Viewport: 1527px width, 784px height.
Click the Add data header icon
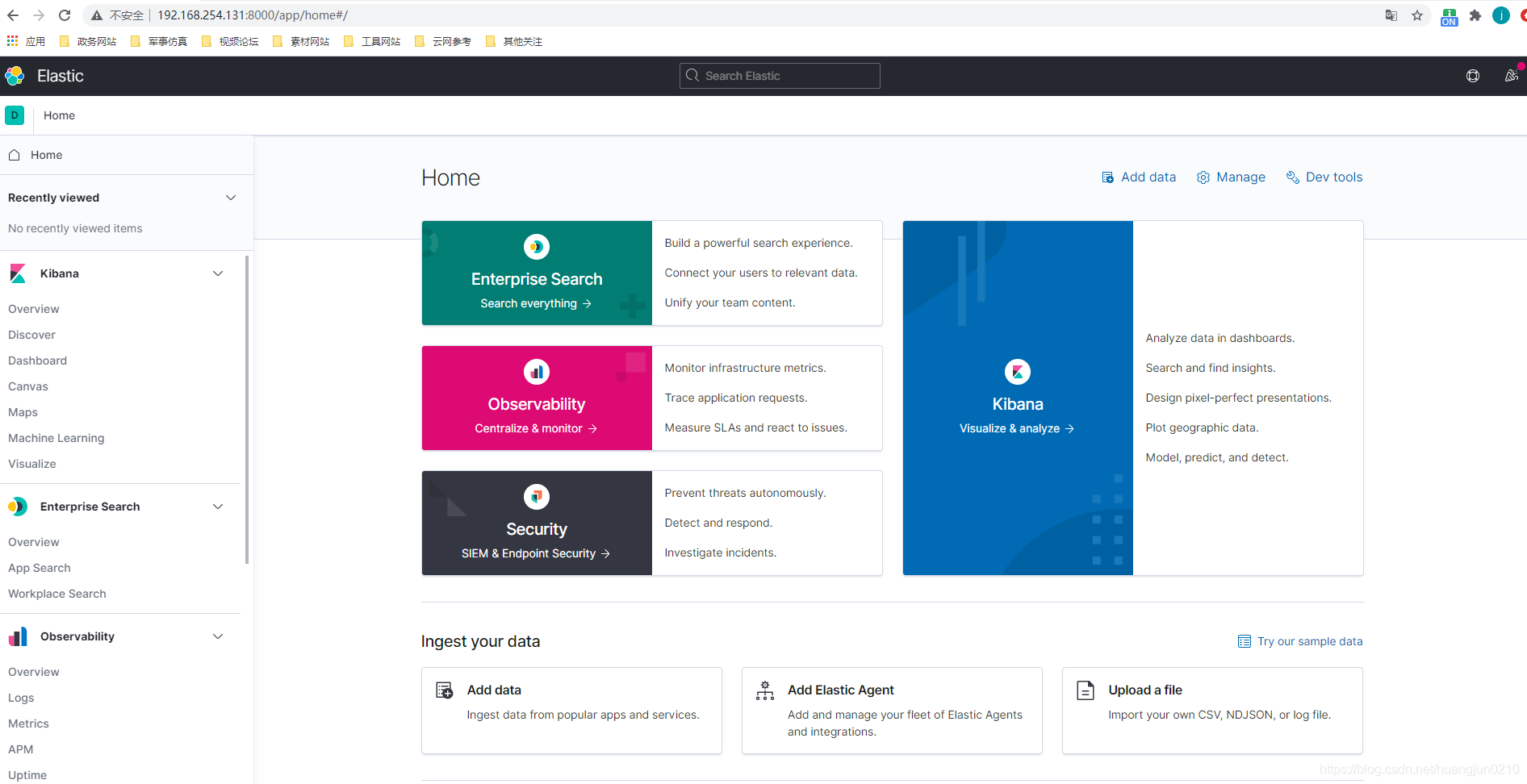coord(1108,177)
